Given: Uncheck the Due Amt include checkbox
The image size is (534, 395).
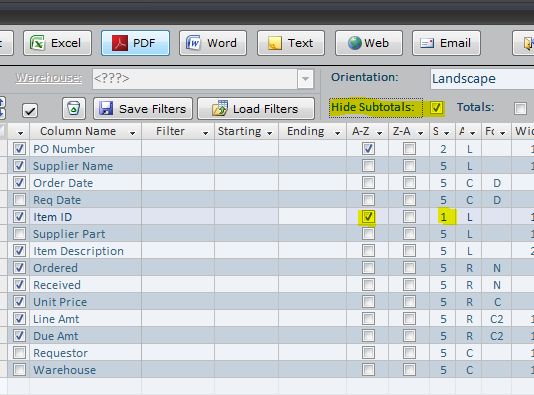Looking at the screenshot, I should click(19, 336).
